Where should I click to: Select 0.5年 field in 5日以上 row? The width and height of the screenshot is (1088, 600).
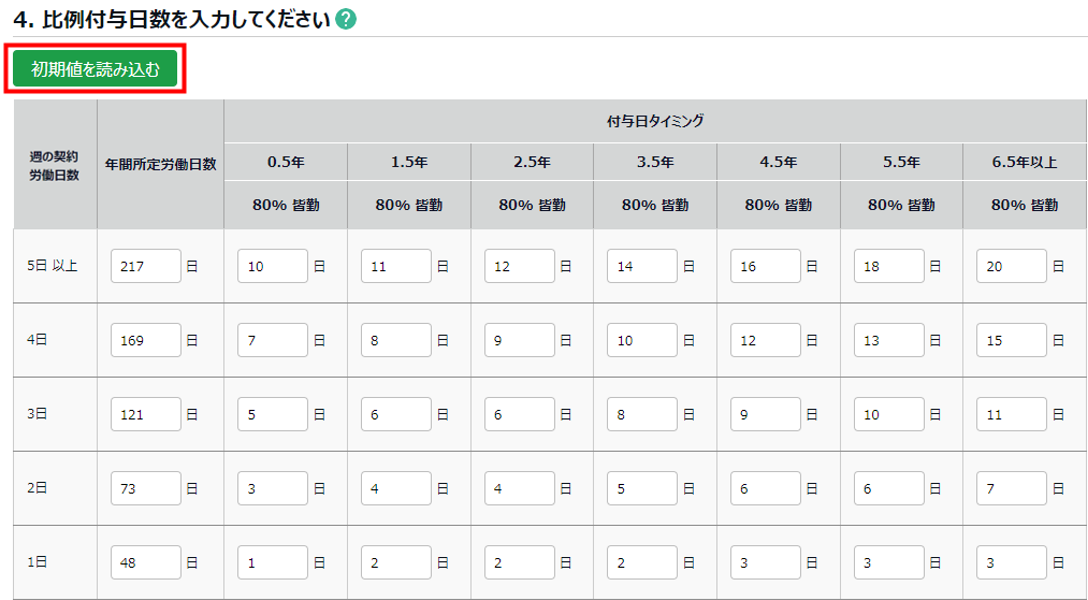click(x=273, y=266)
